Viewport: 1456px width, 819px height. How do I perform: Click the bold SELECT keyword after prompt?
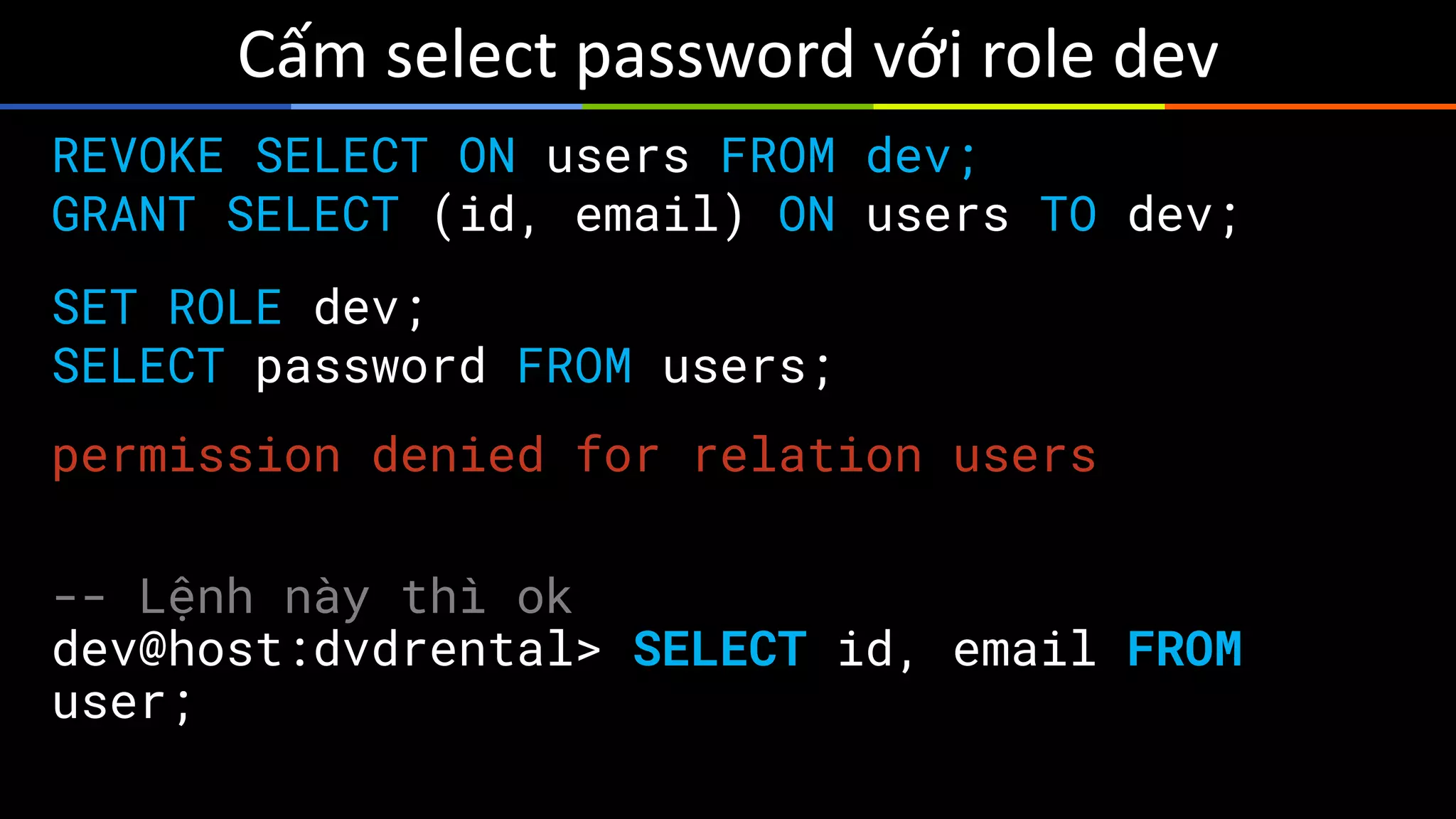[x=719, y=650]
